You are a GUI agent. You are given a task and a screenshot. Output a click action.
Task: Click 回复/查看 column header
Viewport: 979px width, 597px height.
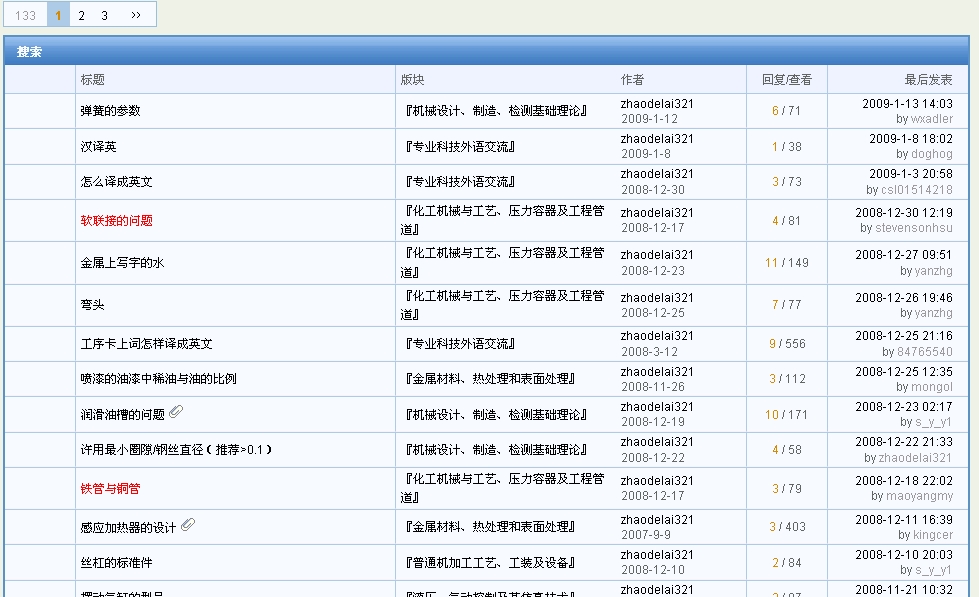(x=787, y=80)
